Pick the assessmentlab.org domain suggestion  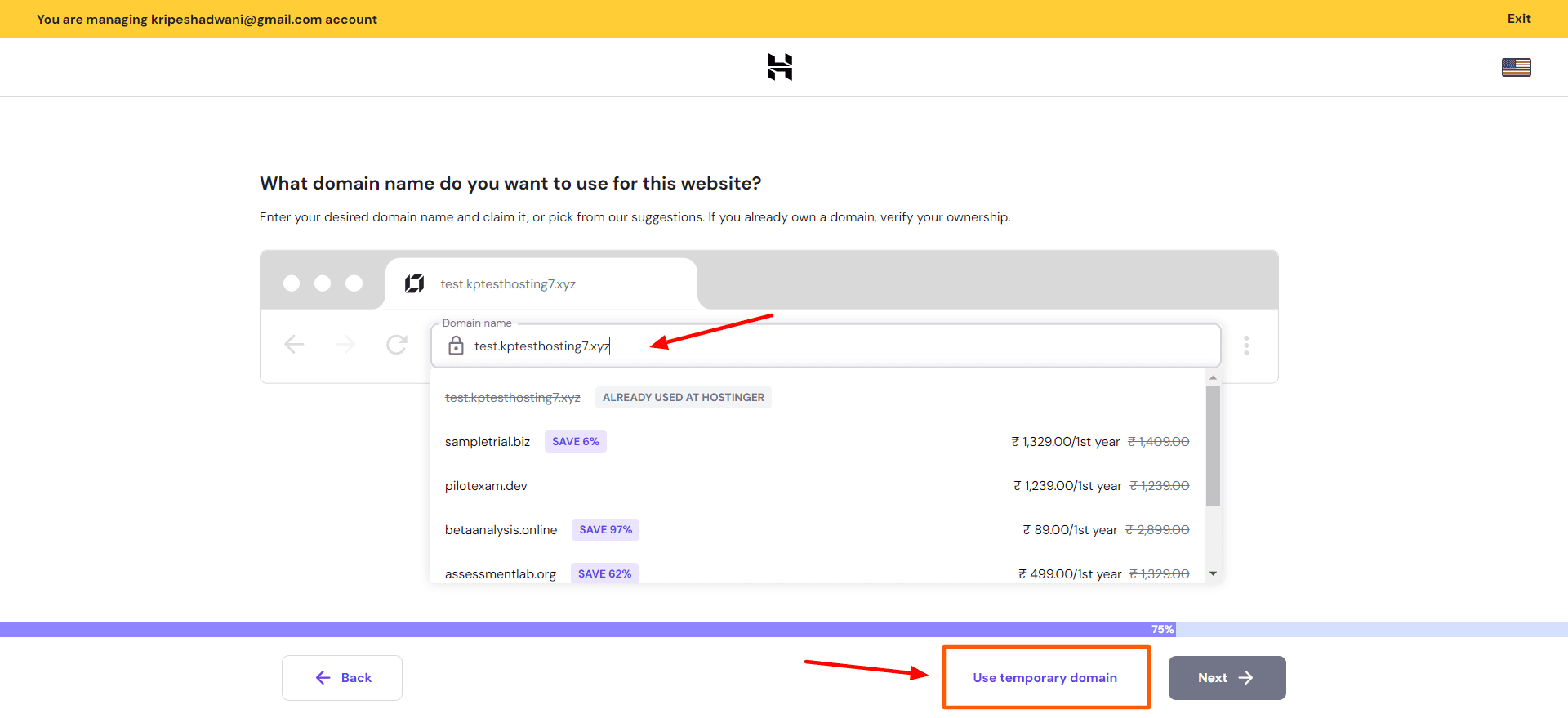pos(500,573)
